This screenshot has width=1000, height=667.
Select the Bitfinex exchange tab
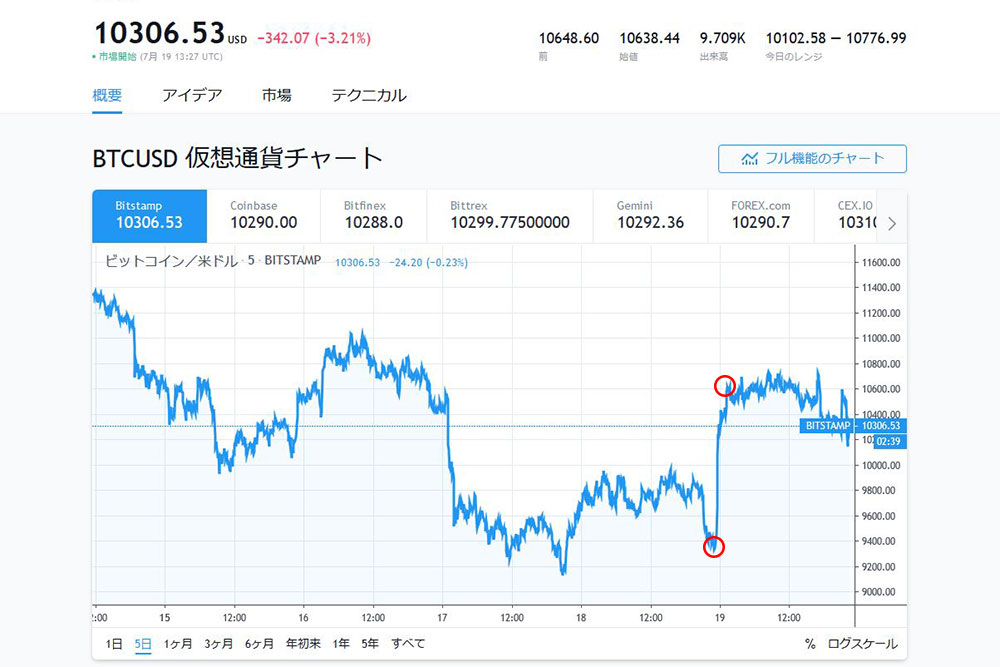pyautogui.click(x=374, y=216)
